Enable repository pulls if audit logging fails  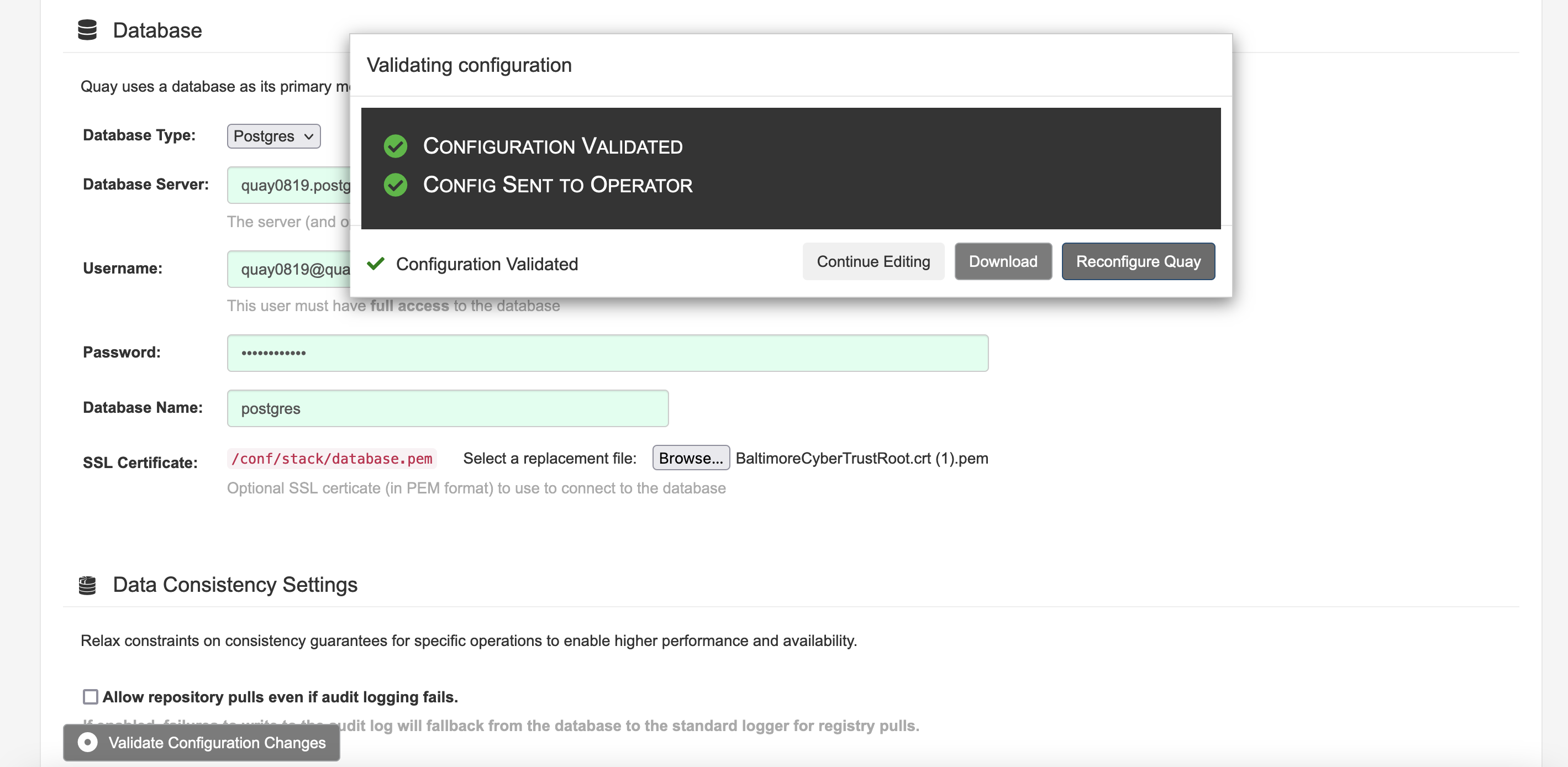point(90,696)
